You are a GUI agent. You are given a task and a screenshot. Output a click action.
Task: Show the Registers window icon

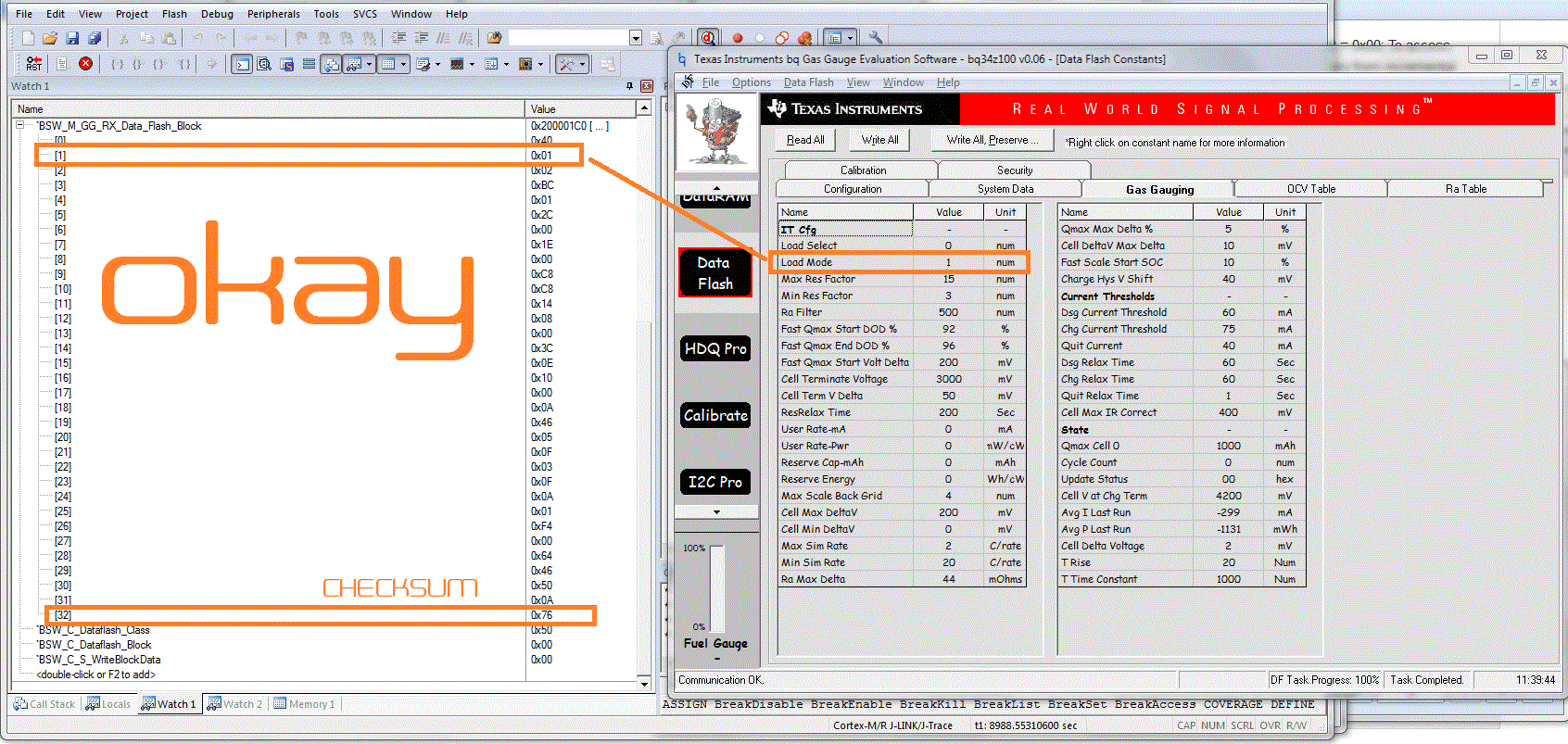point(309,64)
